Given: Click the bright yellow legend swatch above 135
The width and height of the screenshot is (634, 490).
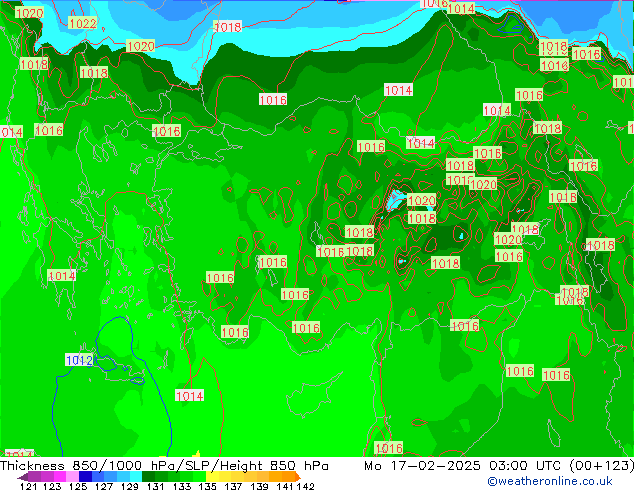Looking at the screenshot, I should pos(213,477).
